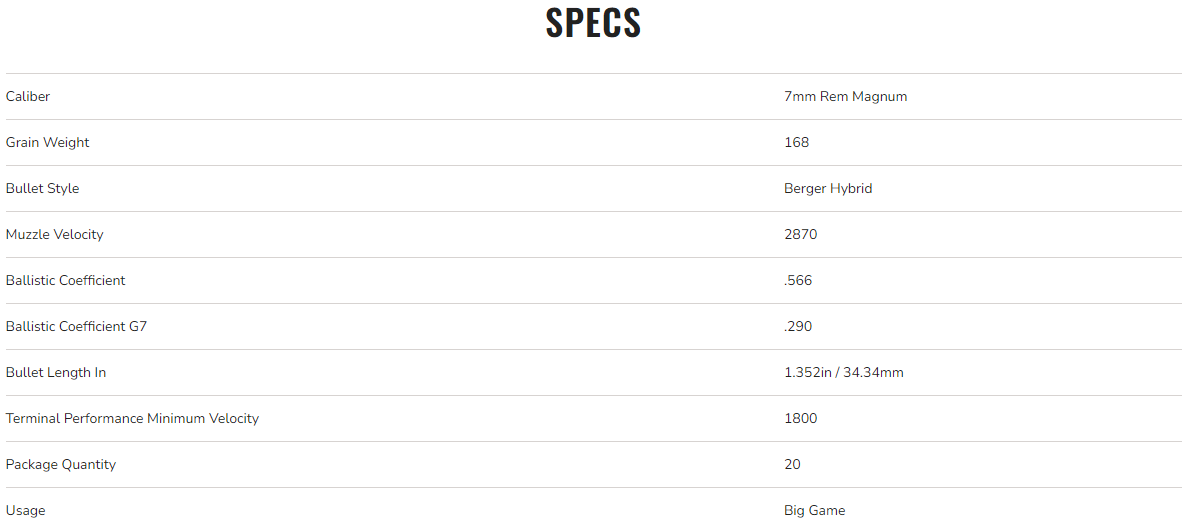
Task: Select the .290 G7 coefficient value
Action: click(798, 327)
